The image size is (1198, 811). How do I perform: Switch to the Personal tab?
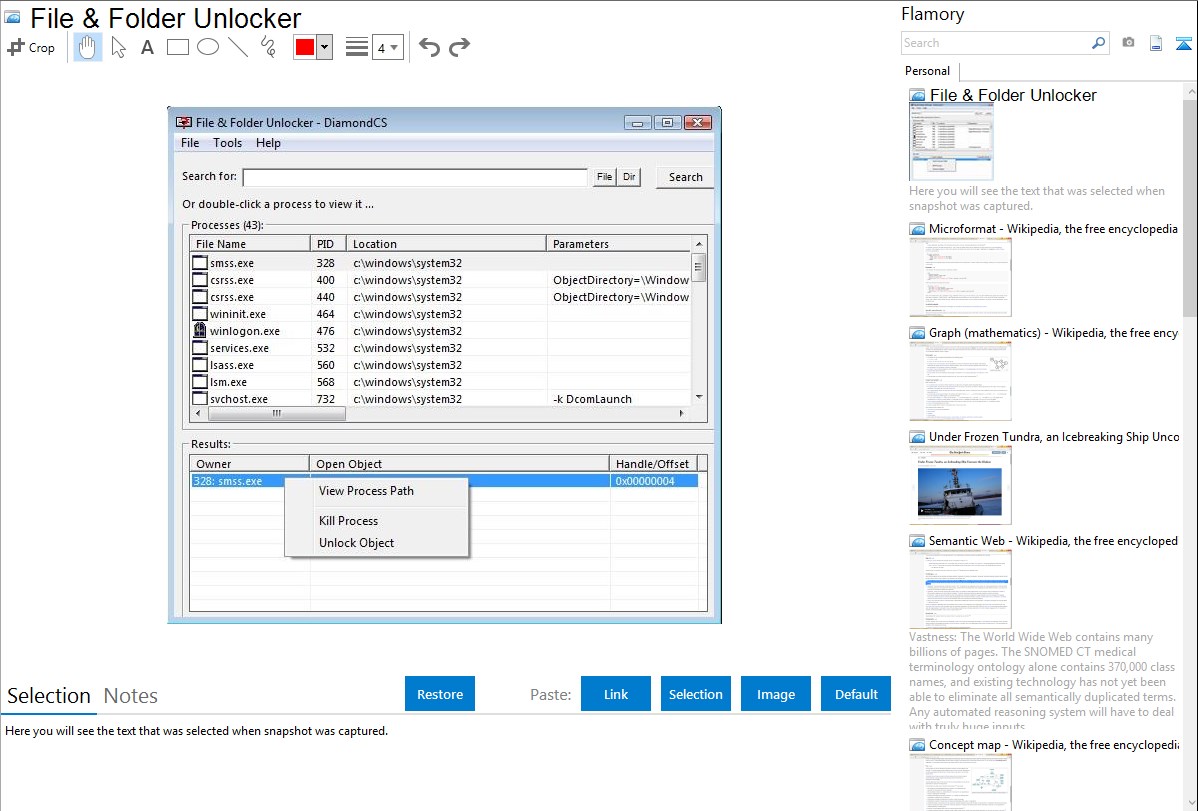pos(927,71)
